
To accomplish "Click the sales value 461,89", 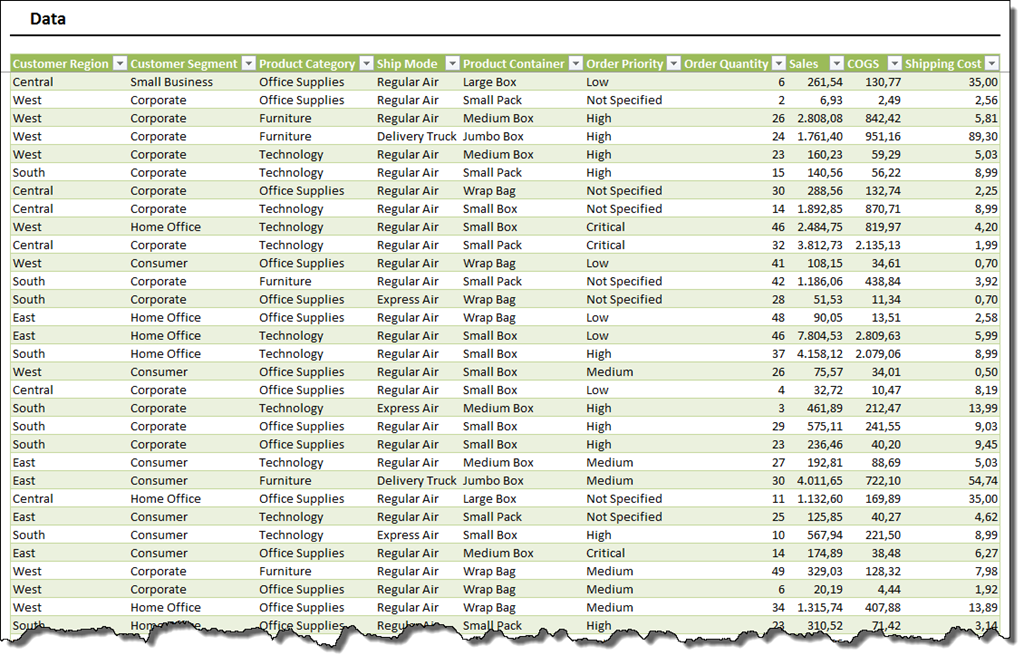I will click(825, 408).
